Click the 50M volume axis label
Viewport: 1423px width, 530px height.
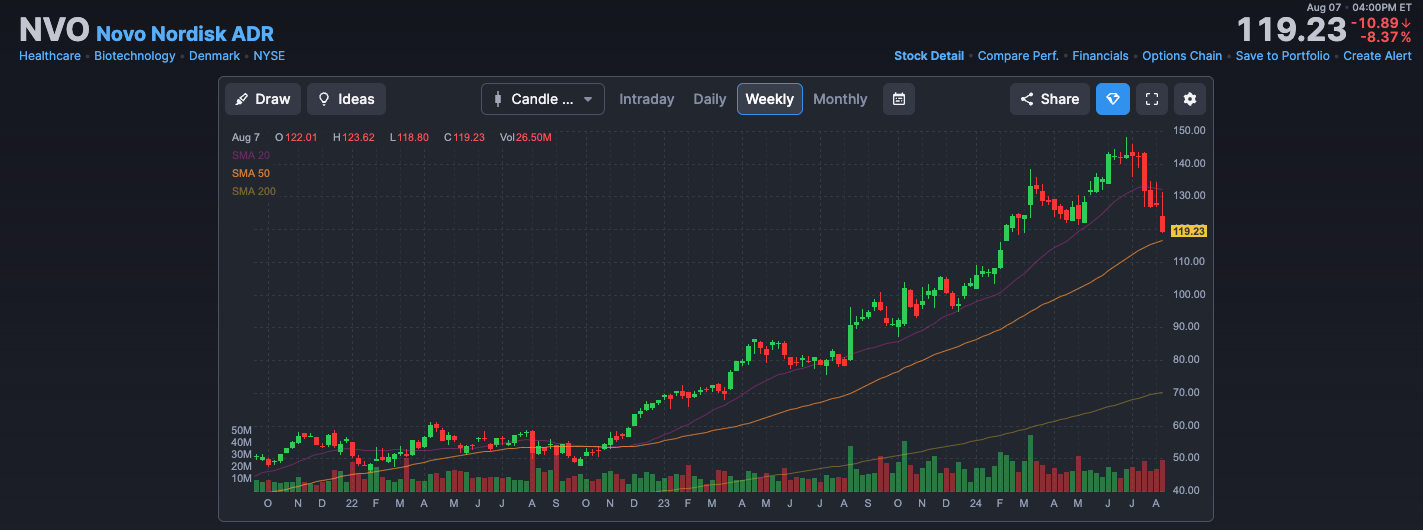point(241,430)
